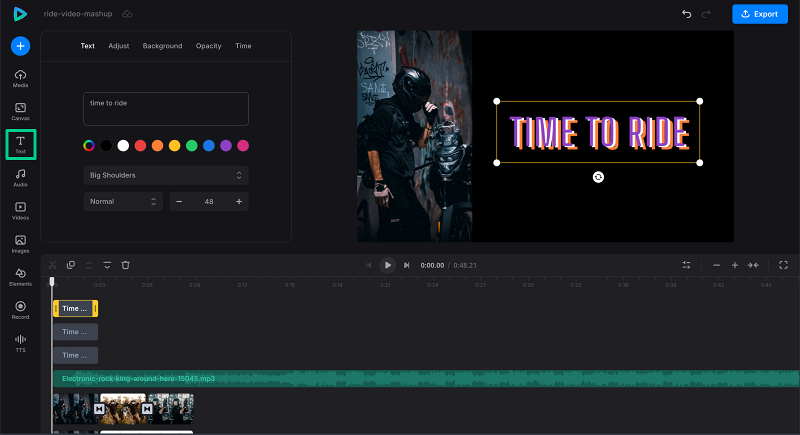Click the font size value 48
Viewport: 800px width, 435px height.
pyautogui.click(x=209, y=201)
